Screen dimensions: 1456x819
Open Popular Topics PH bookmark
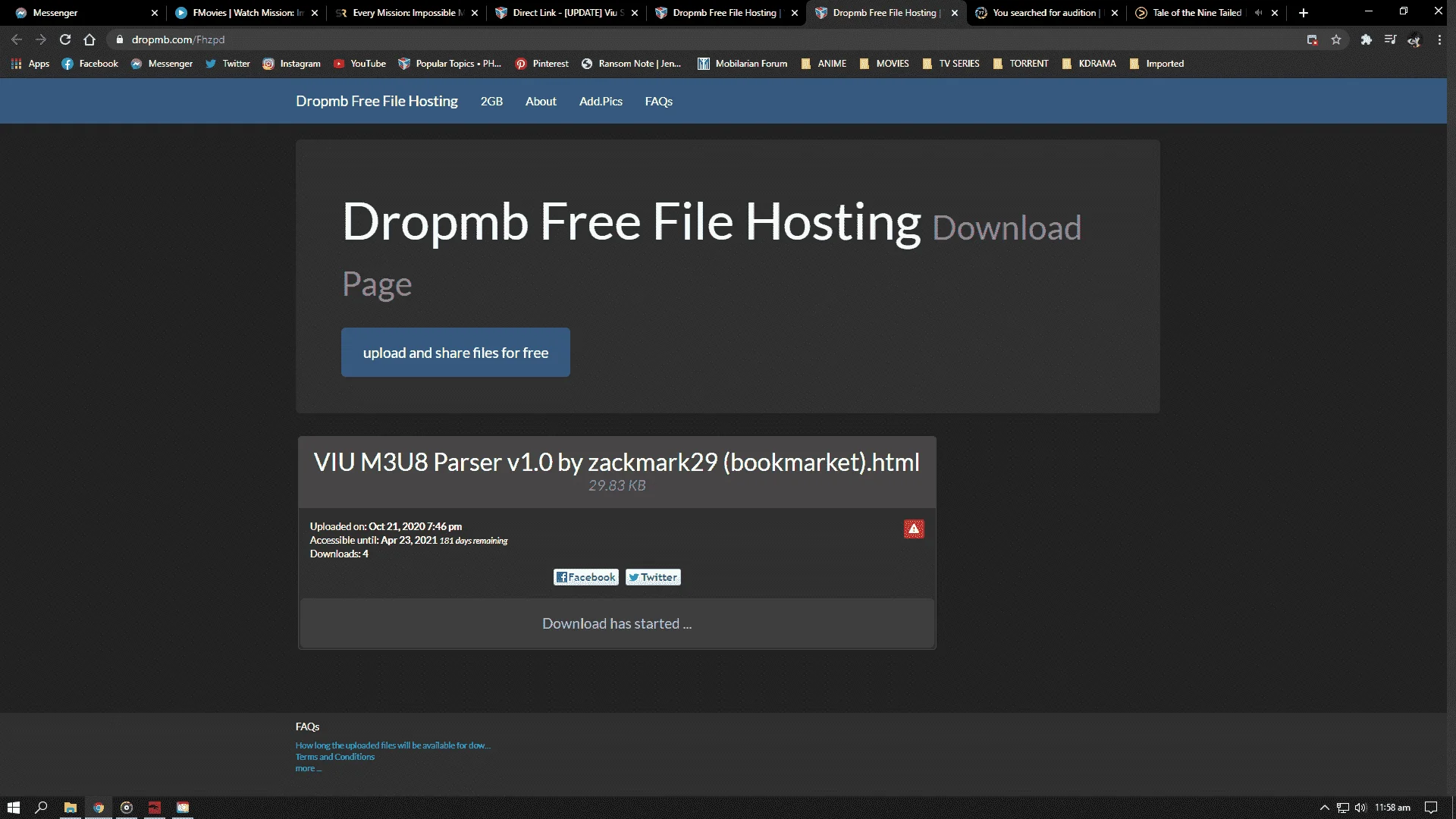[x=450, y=64]
